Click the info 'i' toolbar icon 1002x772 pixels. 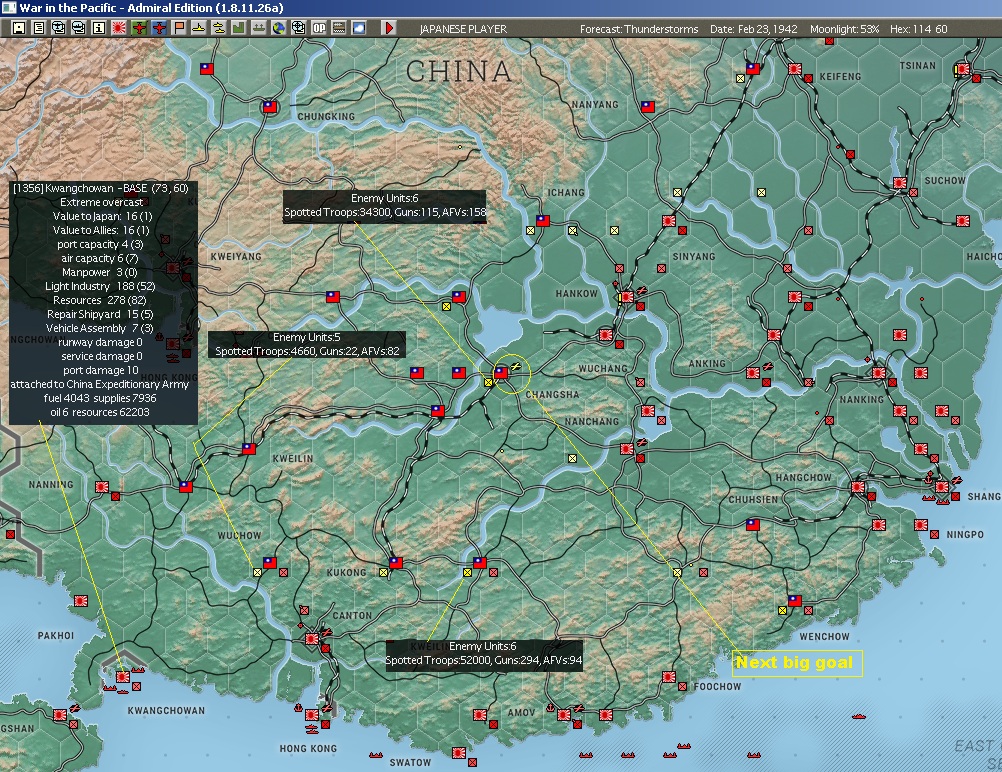pyautogui.click(x=98, y=27)
